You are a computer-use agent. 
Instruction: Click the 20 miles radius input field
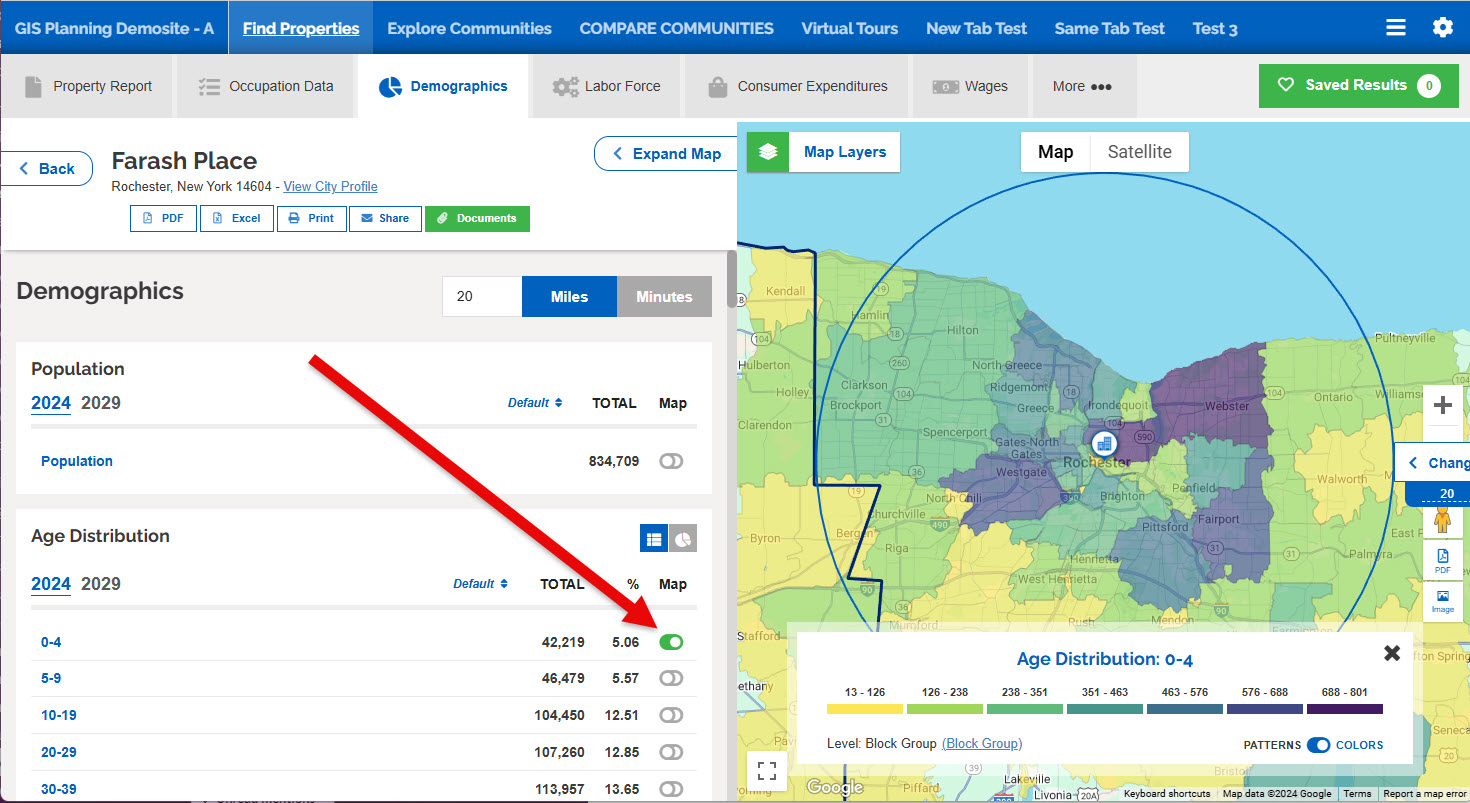(x=481, y=296)
